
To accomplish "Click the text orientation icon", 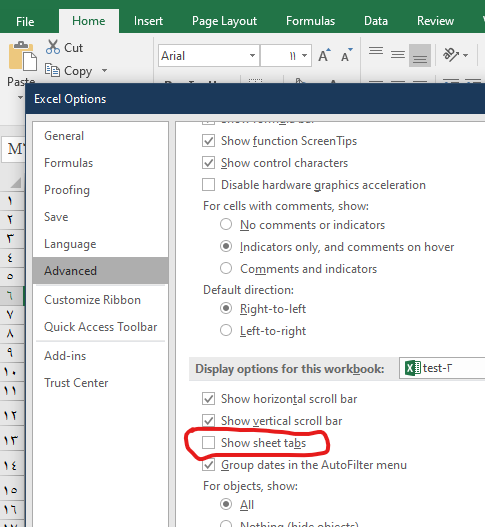I will click(451, 54).
